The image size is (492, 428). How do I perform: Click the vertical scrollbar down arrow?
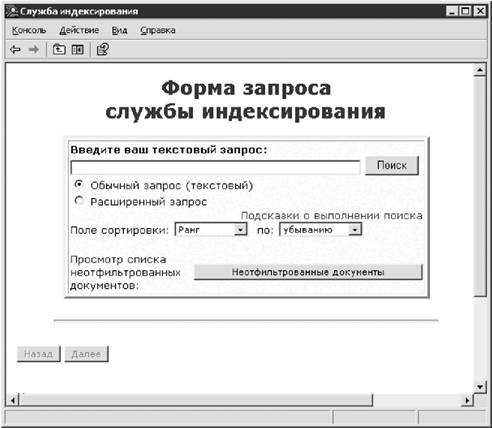(480, 387)
